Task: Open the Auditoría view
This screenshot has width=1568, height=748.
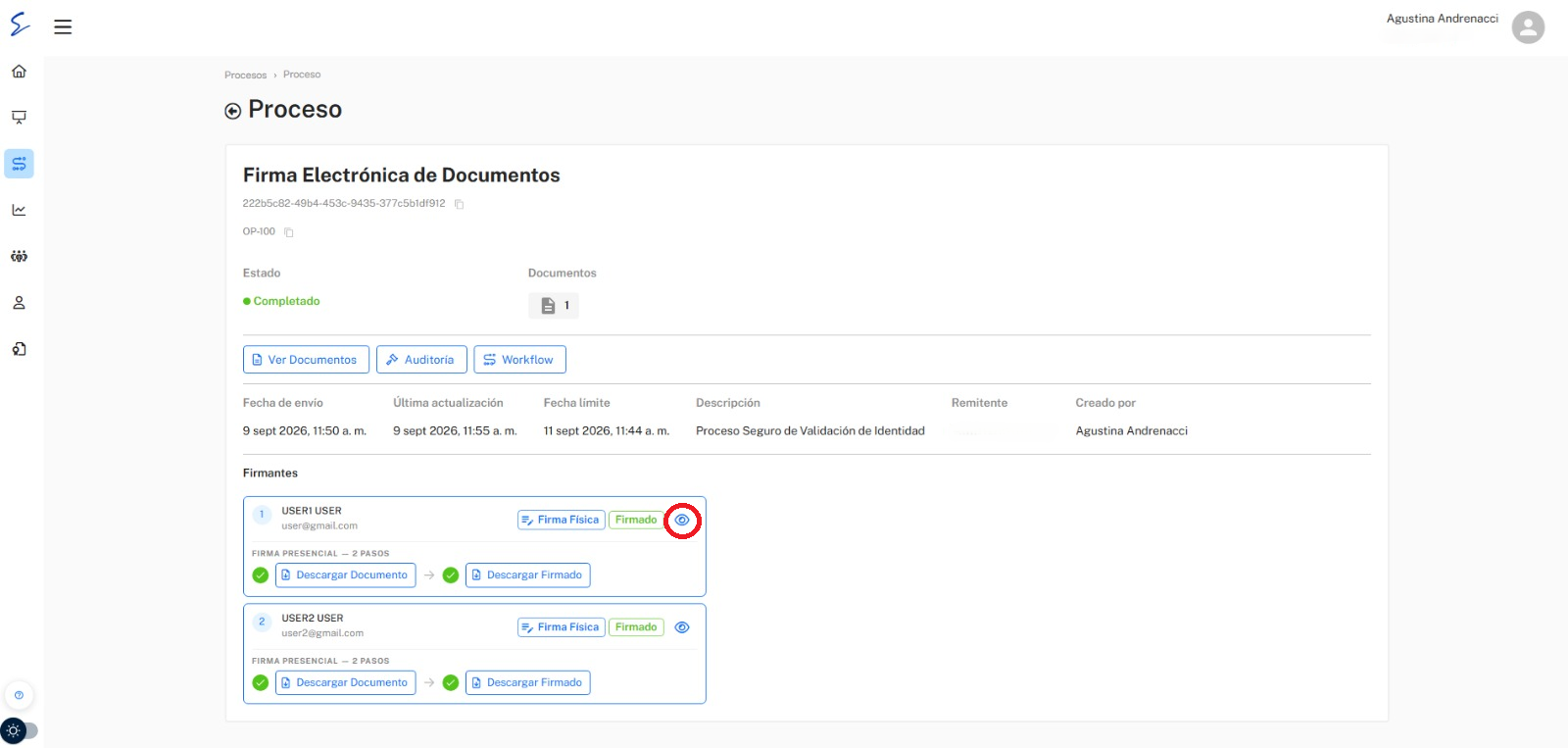Action: (421, 360)
